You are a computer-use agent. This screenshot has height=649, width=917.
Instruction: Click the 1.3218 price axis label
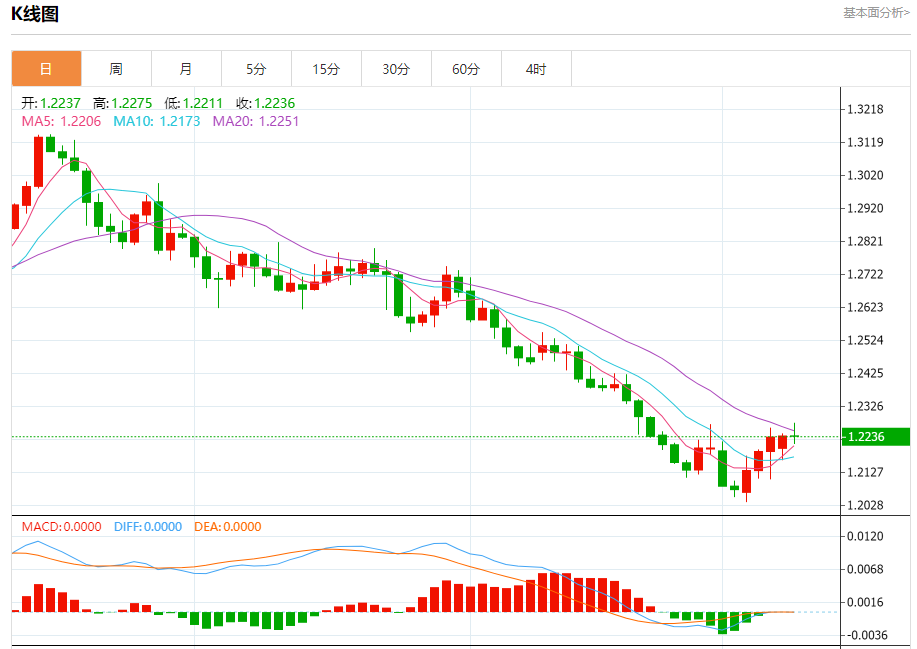pos(866,109)
